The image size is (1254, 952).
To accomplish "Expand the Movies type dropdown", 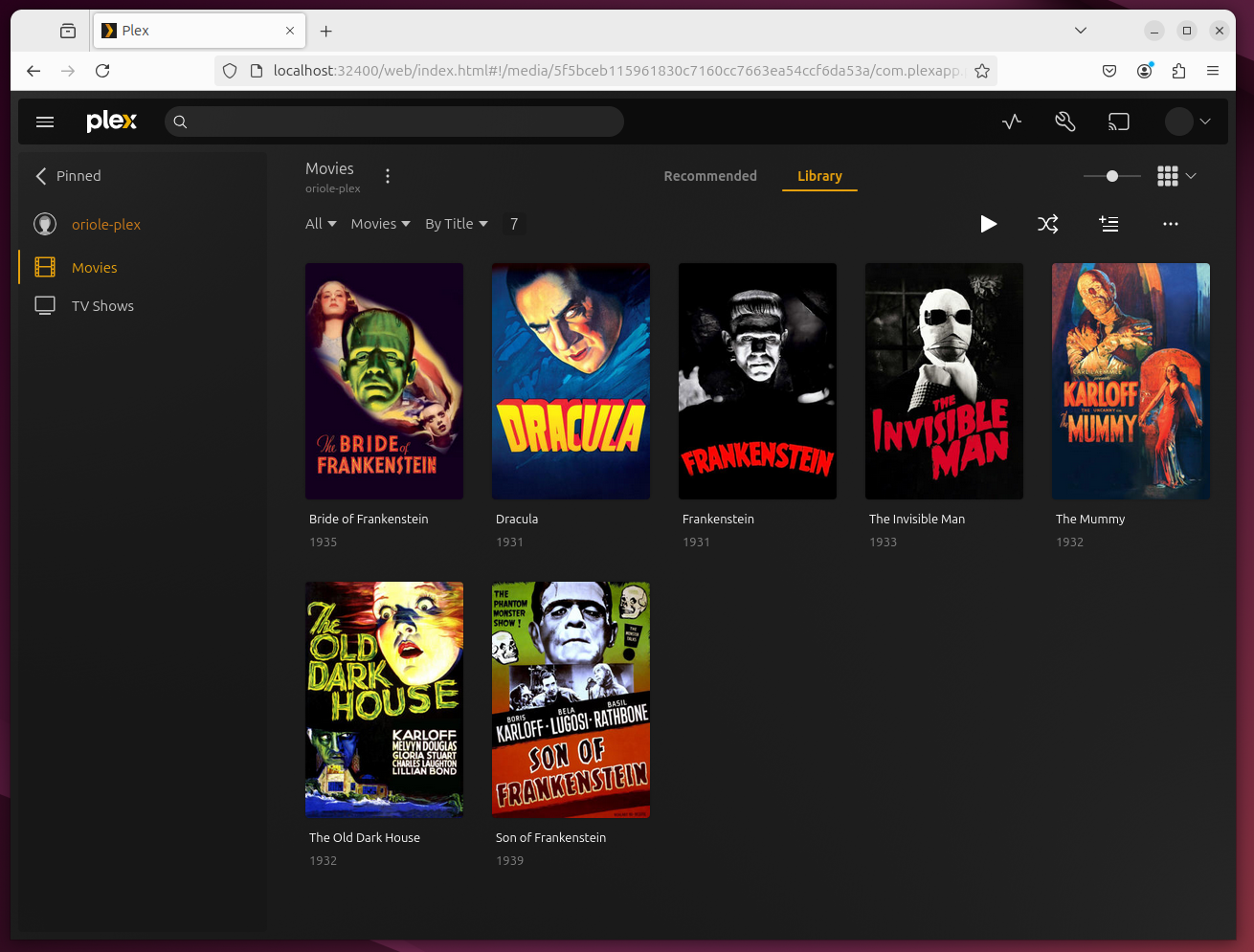I will 380,224.
